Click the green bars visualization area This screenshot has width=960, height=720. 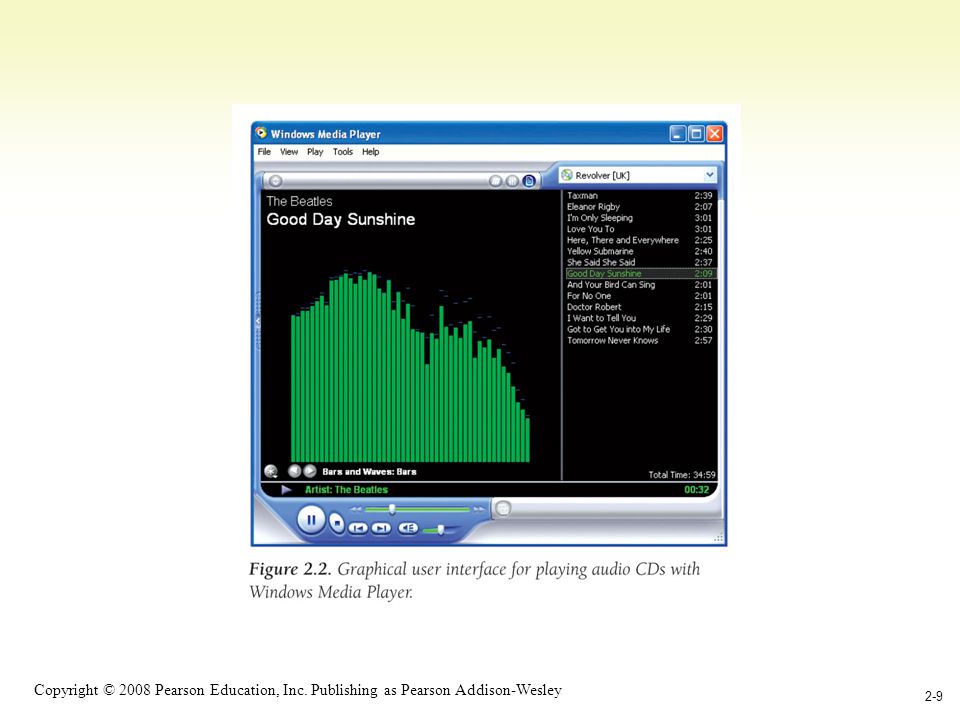410,366
